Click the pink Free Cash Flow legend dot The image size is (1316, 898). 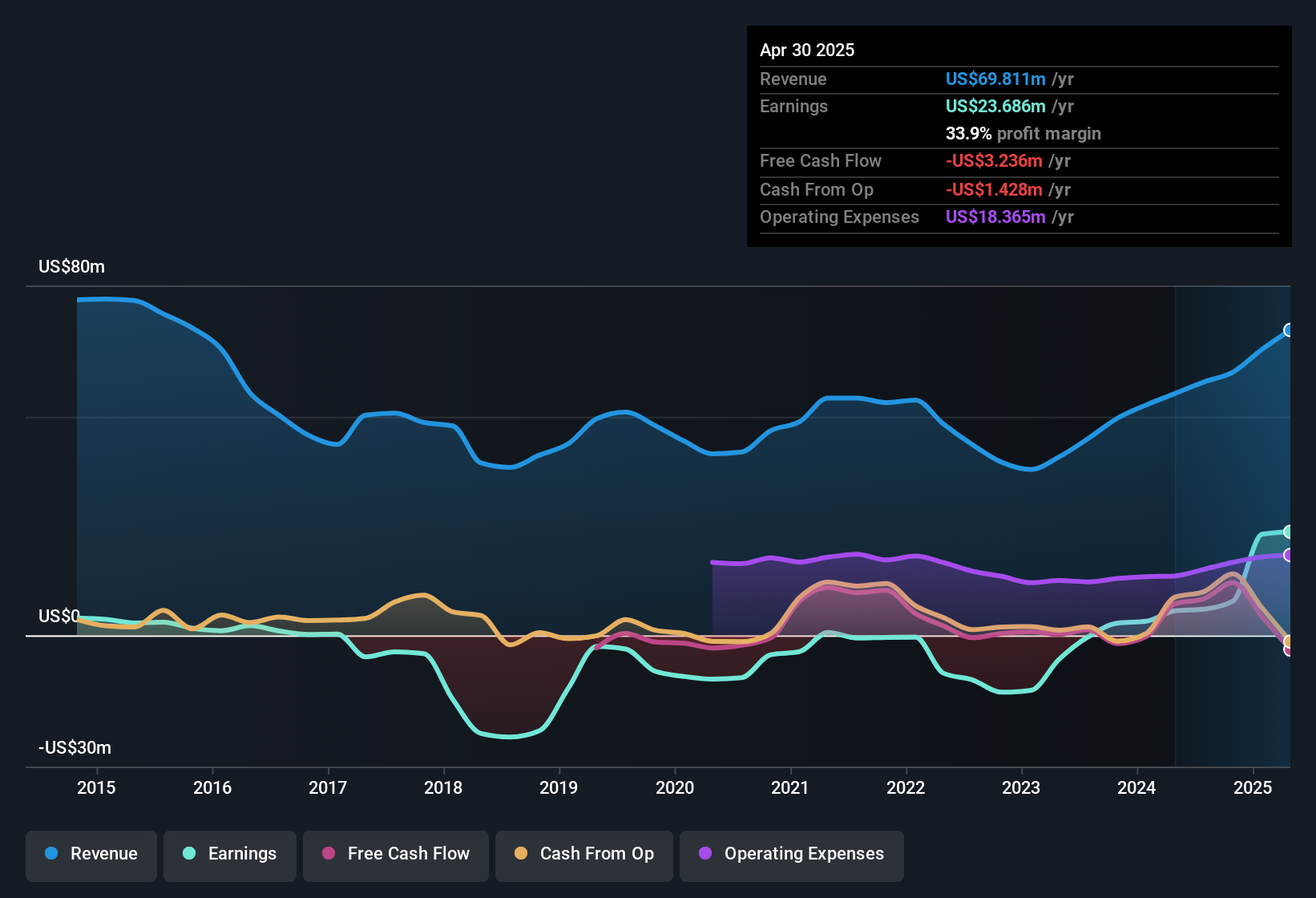click(329, 853)
